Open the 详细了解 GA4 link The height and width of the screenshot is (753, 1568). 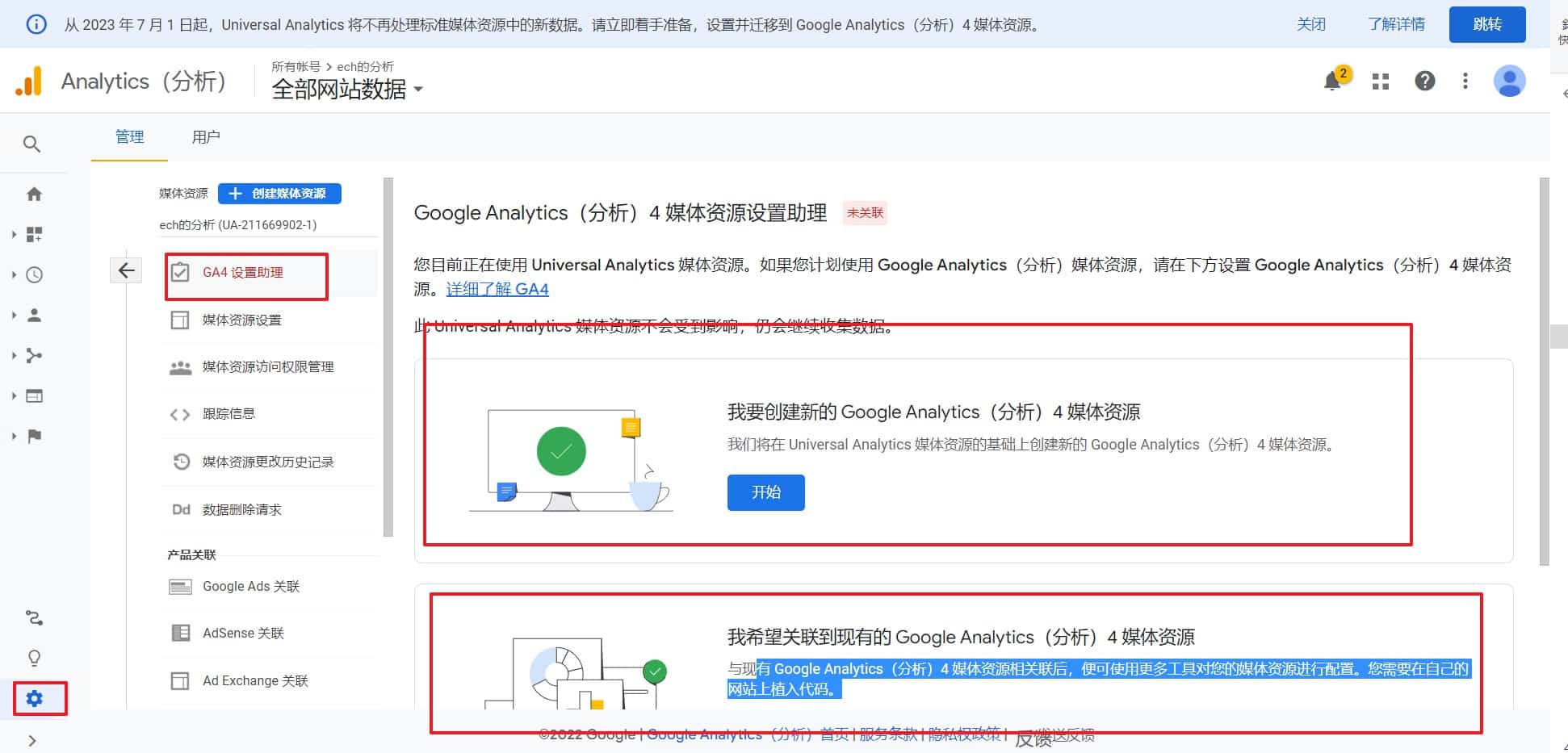[497, 289]
